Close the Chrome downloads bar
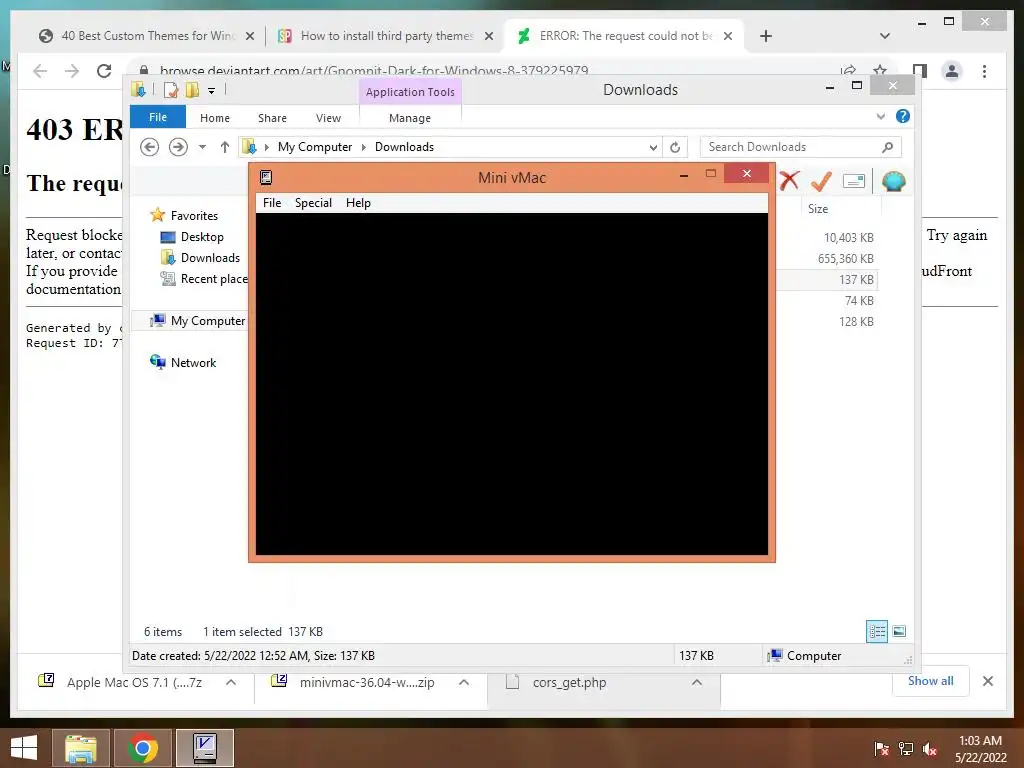 988,681
